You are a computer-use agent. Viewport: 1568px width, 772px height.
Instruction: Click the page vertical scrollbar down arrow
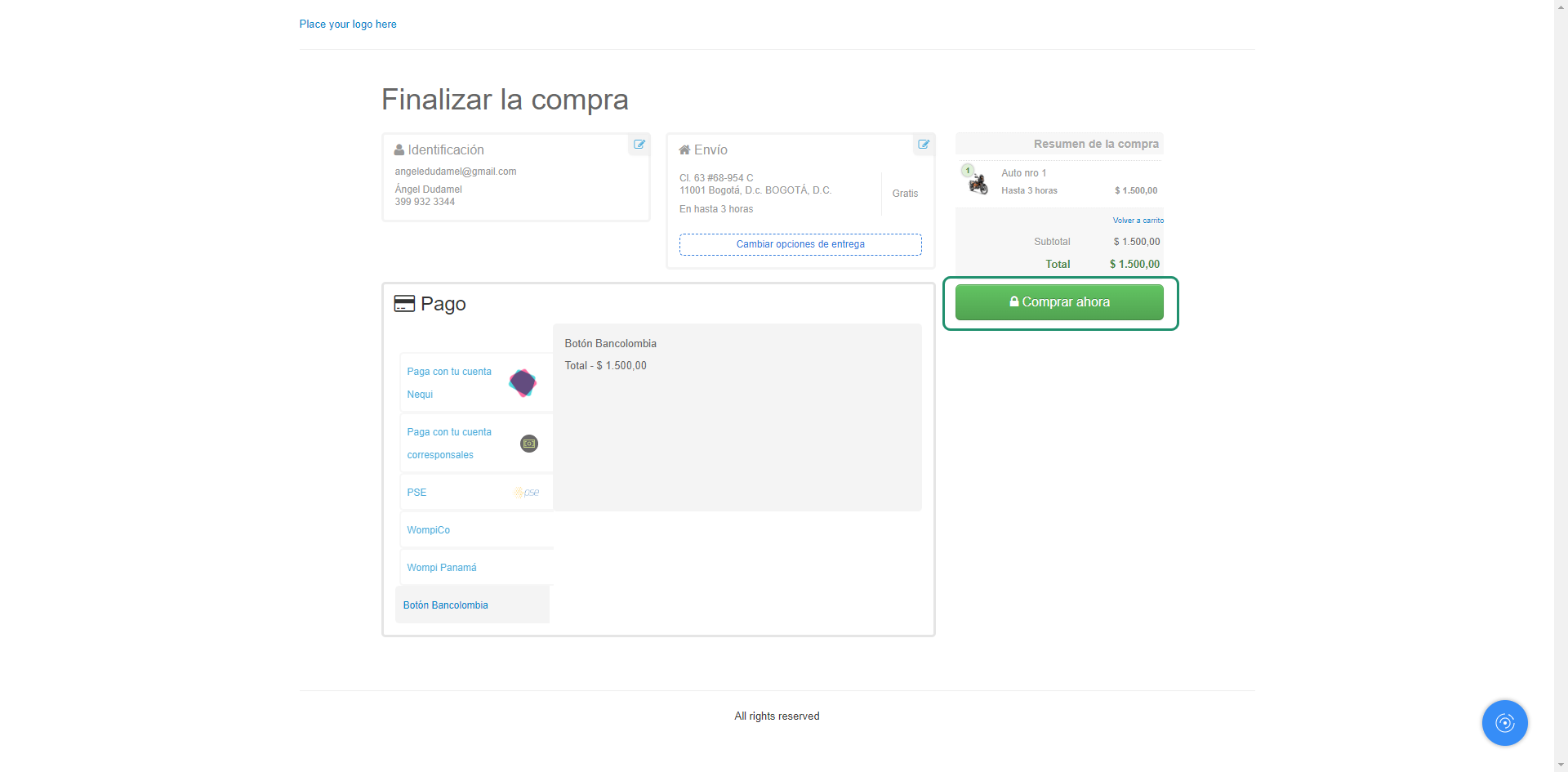click(x=1561, y=765)
